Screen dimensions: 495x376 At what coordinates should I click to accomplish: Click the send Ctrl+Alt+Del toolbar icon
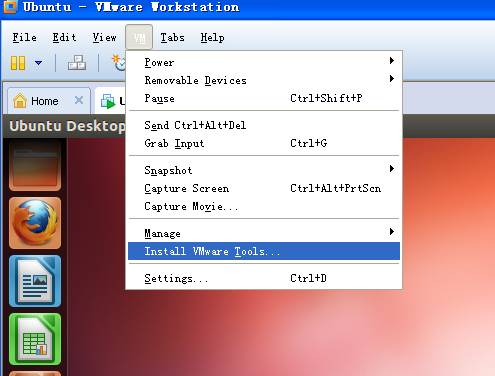(x=77, y=63)
